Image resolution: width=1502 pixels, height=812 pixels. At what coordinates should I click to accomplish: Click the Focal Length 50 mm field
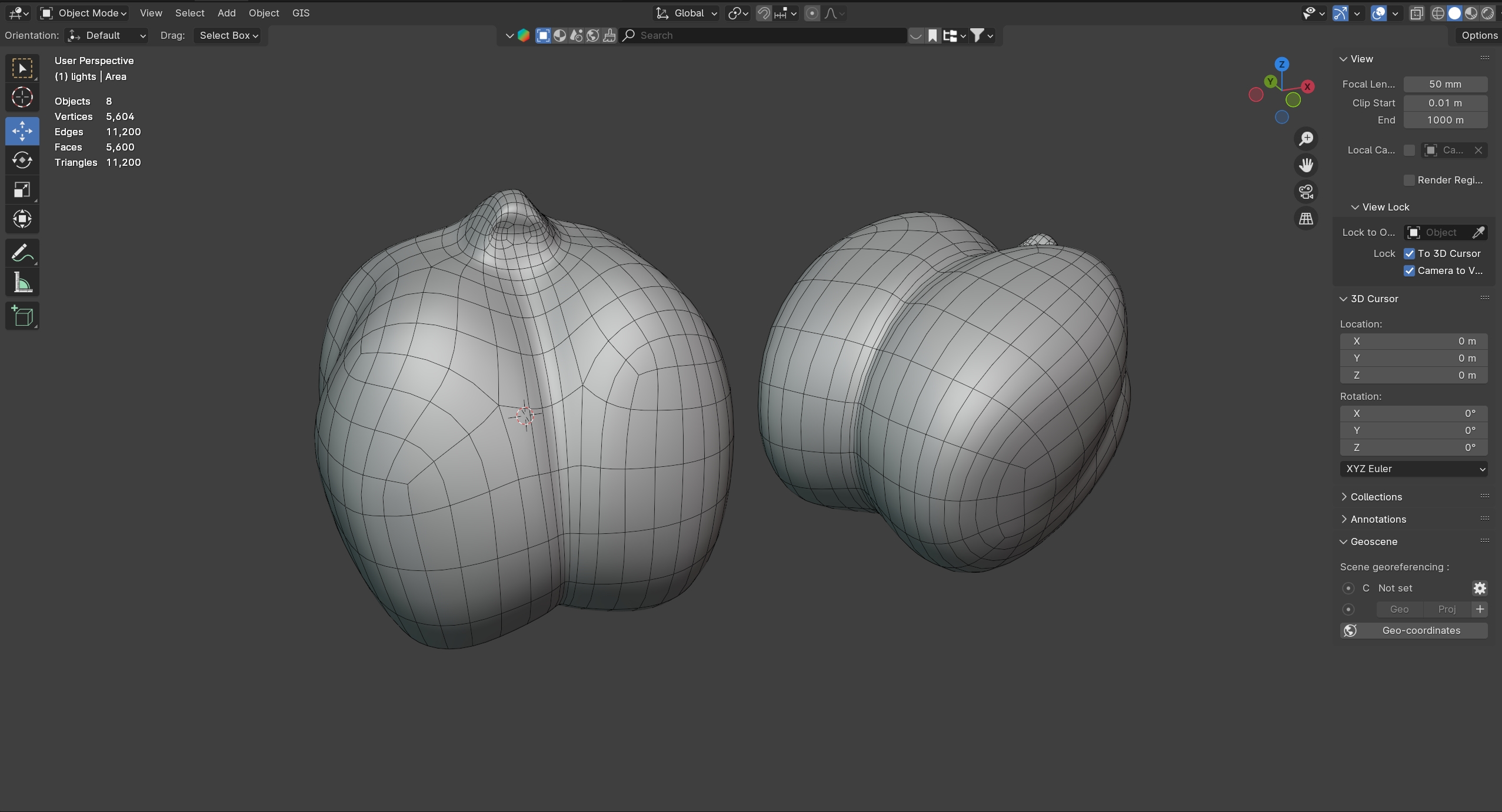[x=1445, y=84]
